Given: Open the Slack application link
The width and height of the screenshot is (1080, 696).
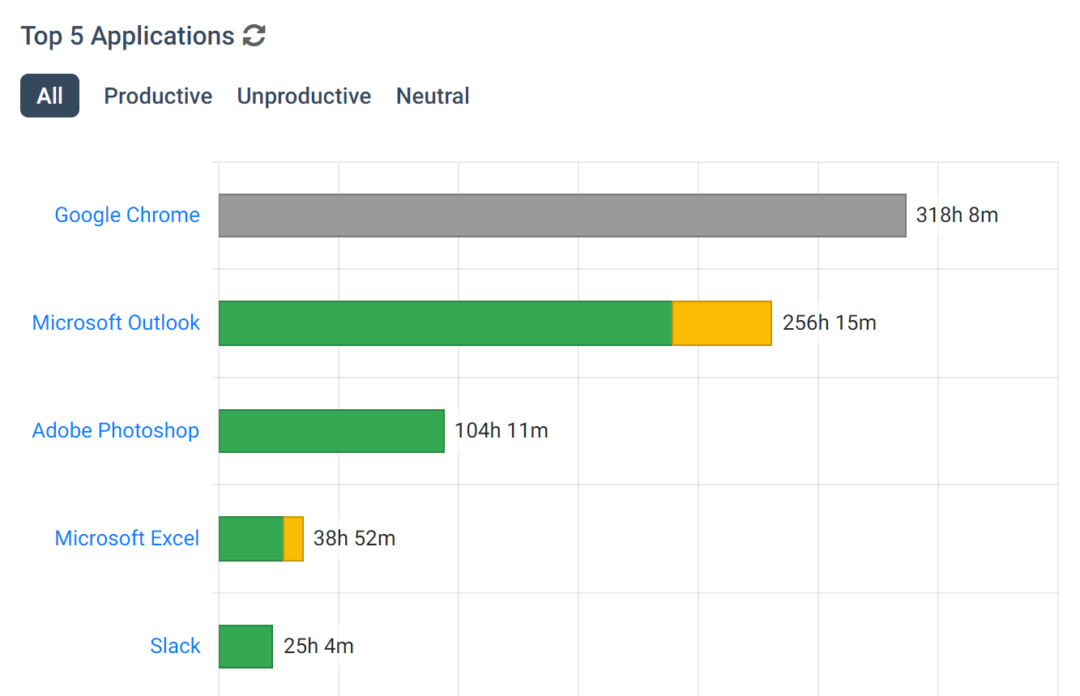Looking at the screenshot, I should [175, 646].
